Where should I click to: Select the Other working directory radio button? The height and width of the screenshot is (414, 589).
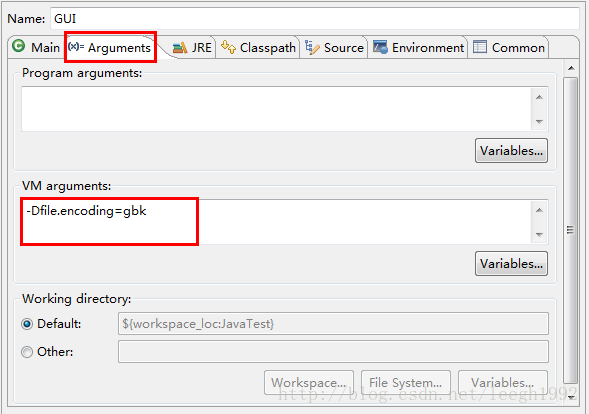[x=27, y=352]
